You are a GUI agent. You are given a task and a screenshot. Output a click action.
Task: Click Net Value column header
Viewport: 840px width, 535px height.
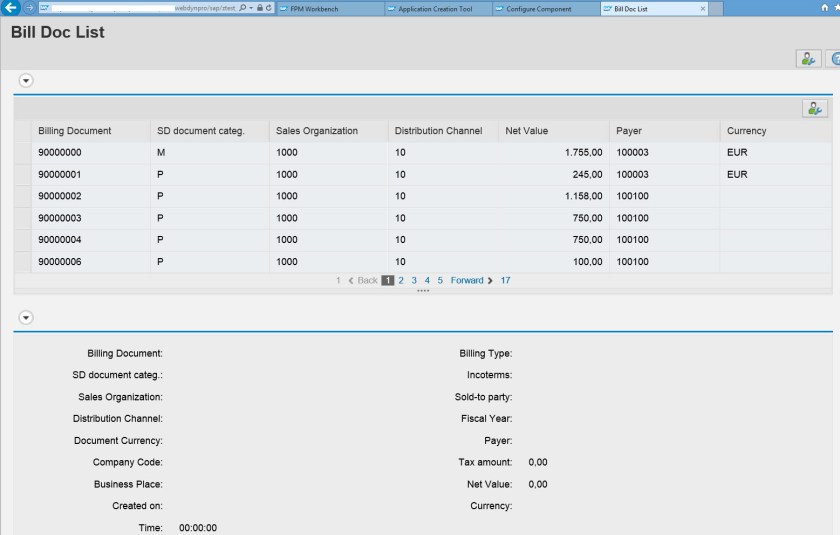point(554,131)
